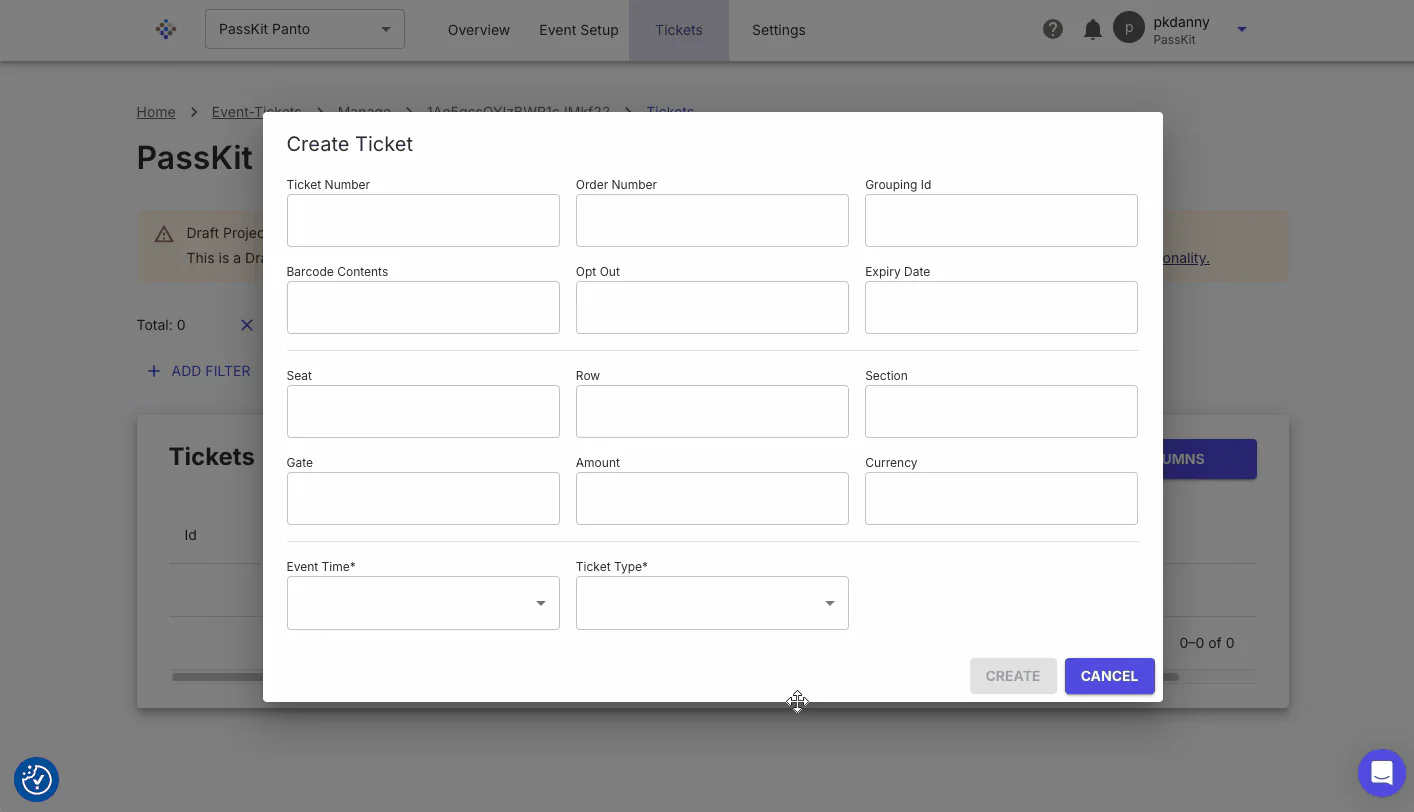Screen dimensions: 1414x812
Task: Select the Tickets tab
Action: tap(679, 30)
